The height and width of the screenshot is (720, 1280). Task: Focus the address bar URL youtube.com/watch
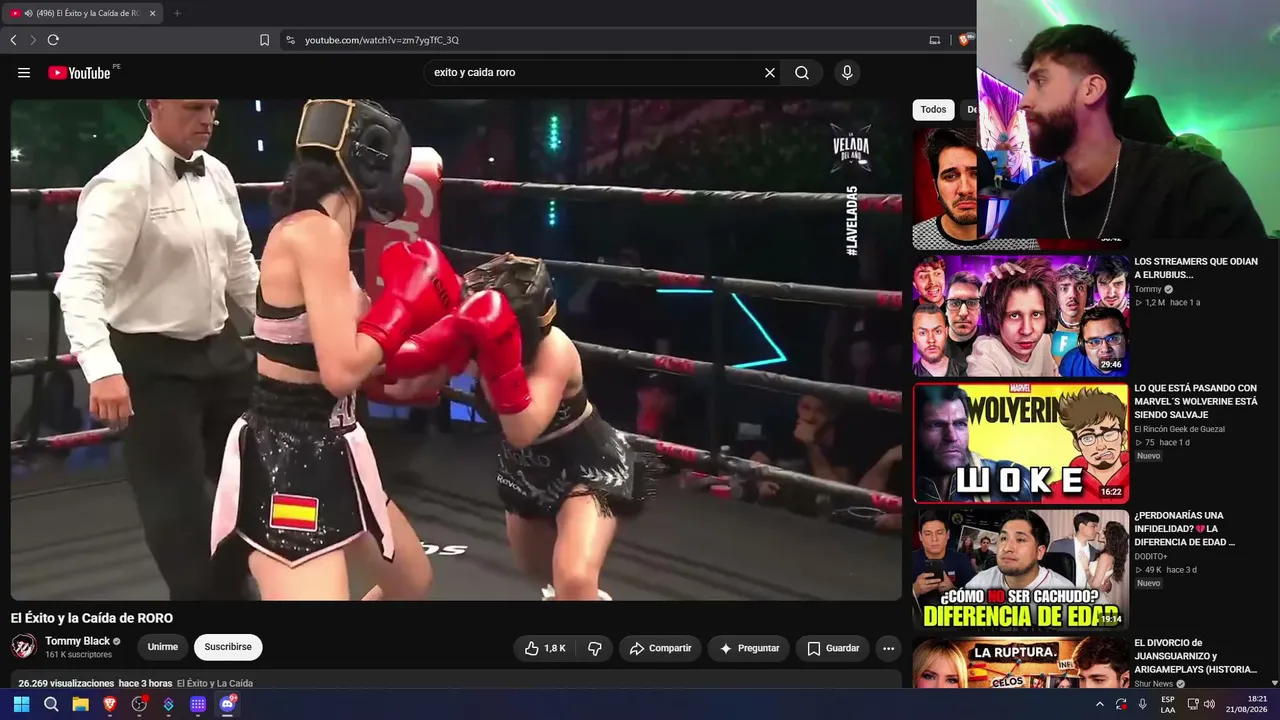(382, 40)
